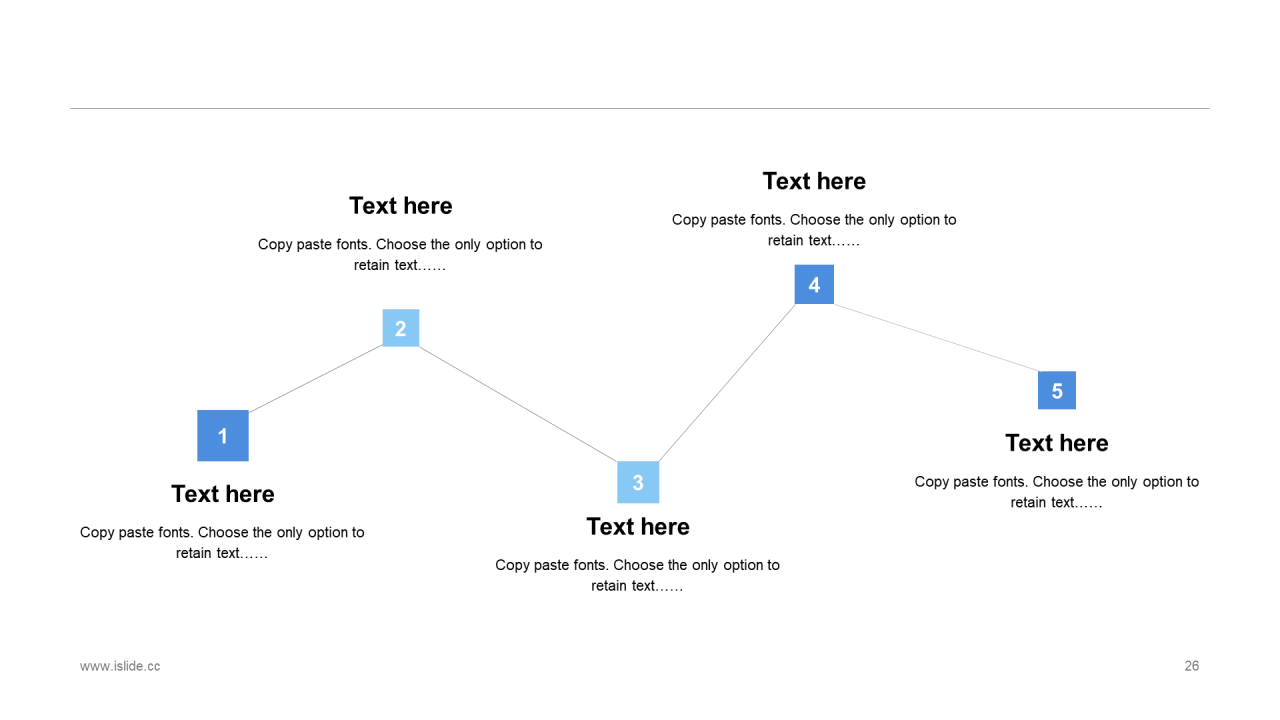Select the "Text here" heading below square 3
1280x720 pixels.
638,527
